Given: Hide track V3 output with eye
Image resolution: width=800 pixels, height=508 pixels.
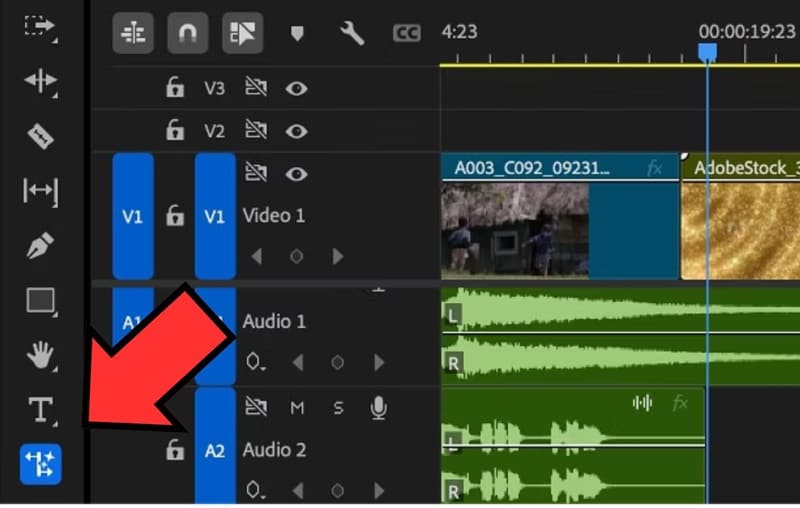Looking at the screenshot, I should 296,89.
